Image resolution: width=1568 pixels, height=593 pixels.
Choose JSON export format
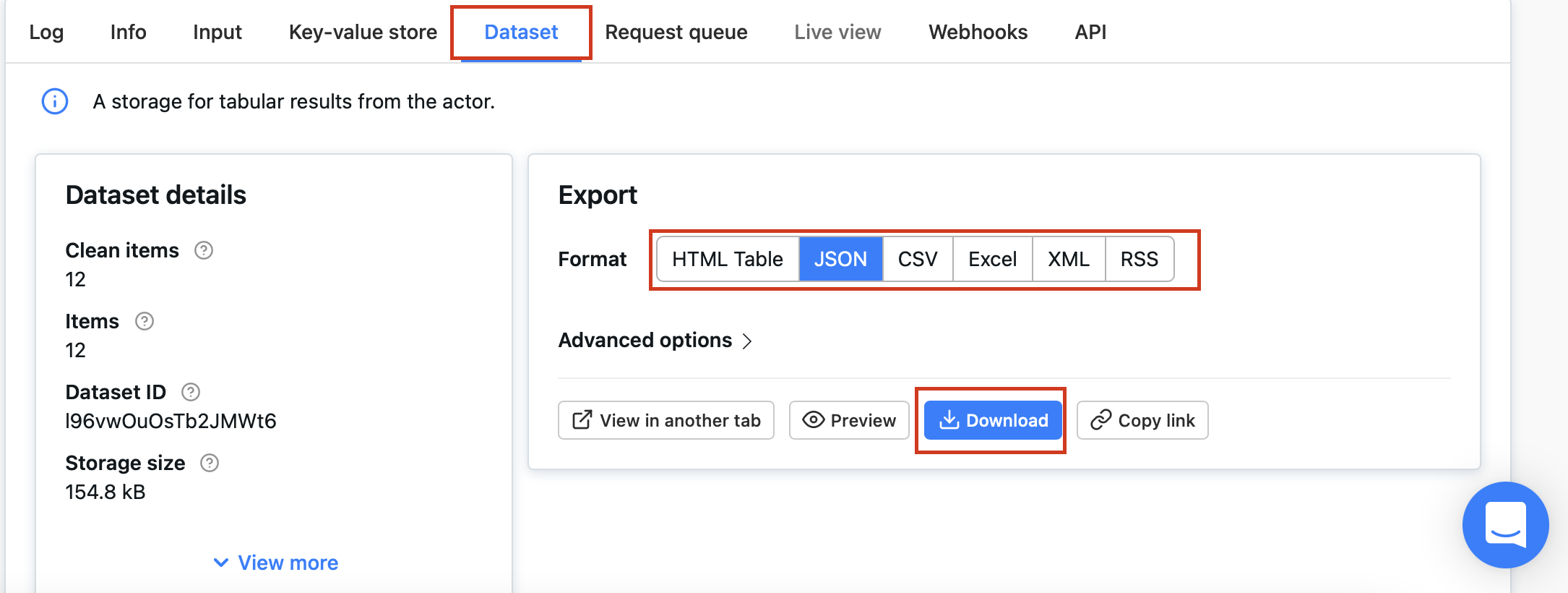840,259
